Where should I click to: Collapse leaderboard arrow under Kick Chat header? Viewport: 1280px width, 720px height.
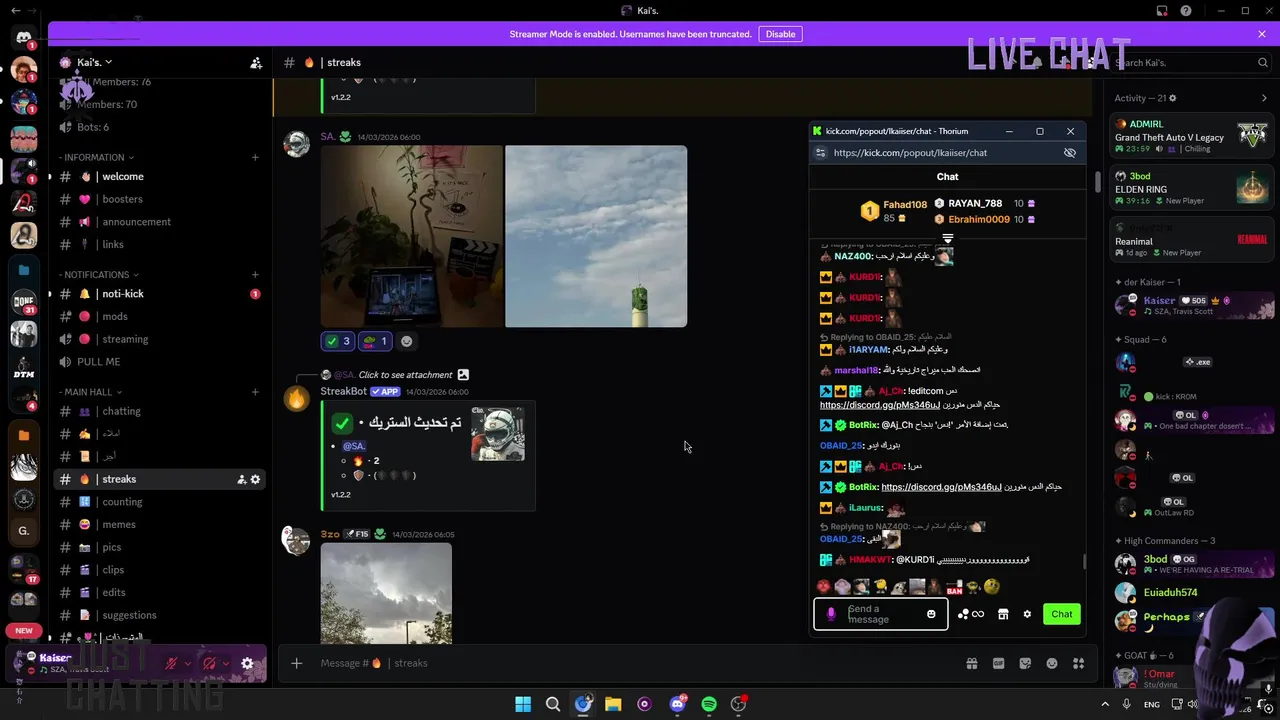coord(948,239)
